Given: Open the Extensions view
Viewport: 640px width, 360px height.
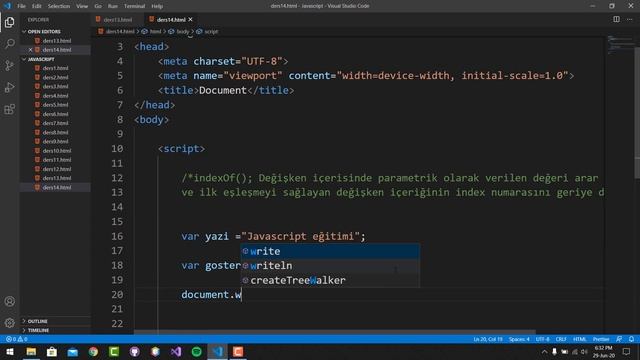Looking at the screenshot, I should 9,109.
